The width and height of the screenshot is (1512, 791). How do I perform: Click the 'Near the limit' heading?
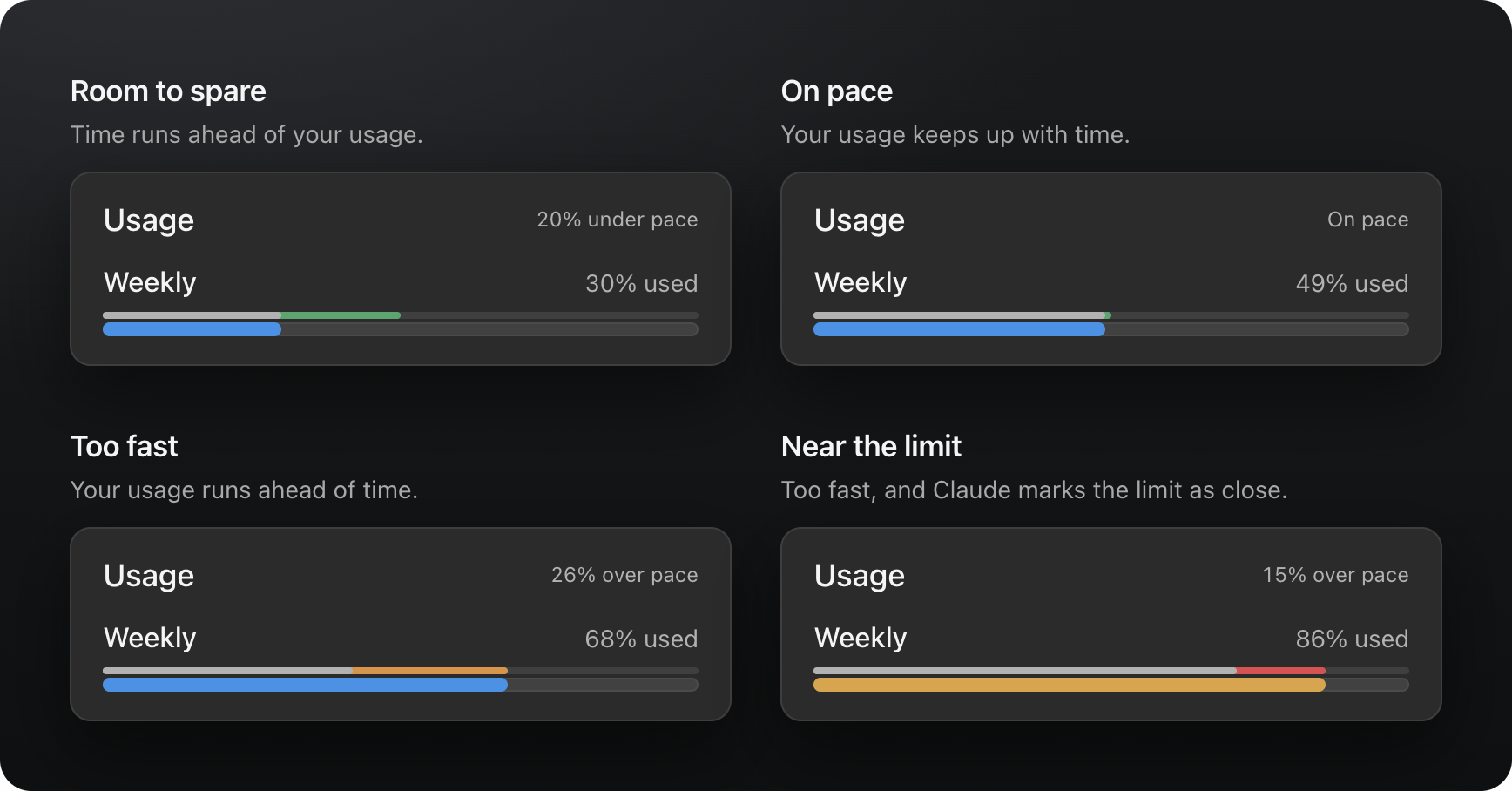(871, 447)
